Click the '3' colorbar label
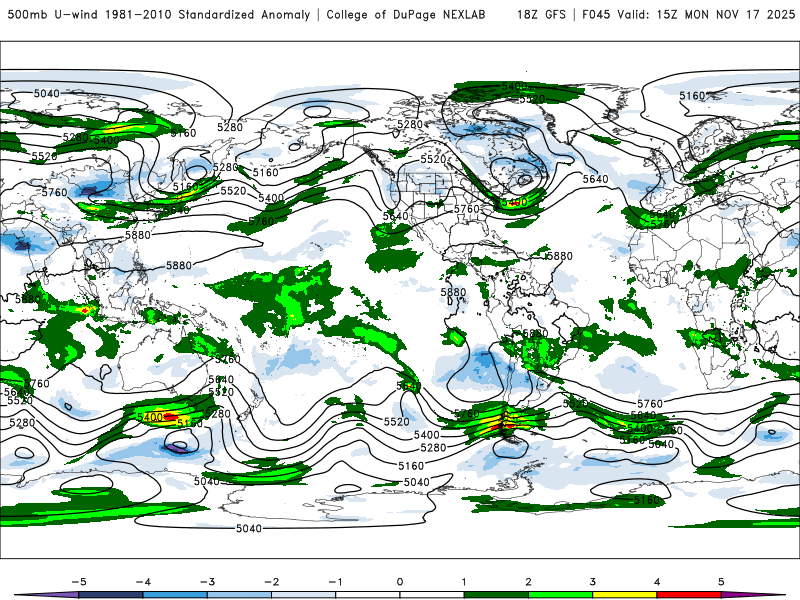Image resolution: width=800 pixels, height=600 pixels. pos(593,582)
